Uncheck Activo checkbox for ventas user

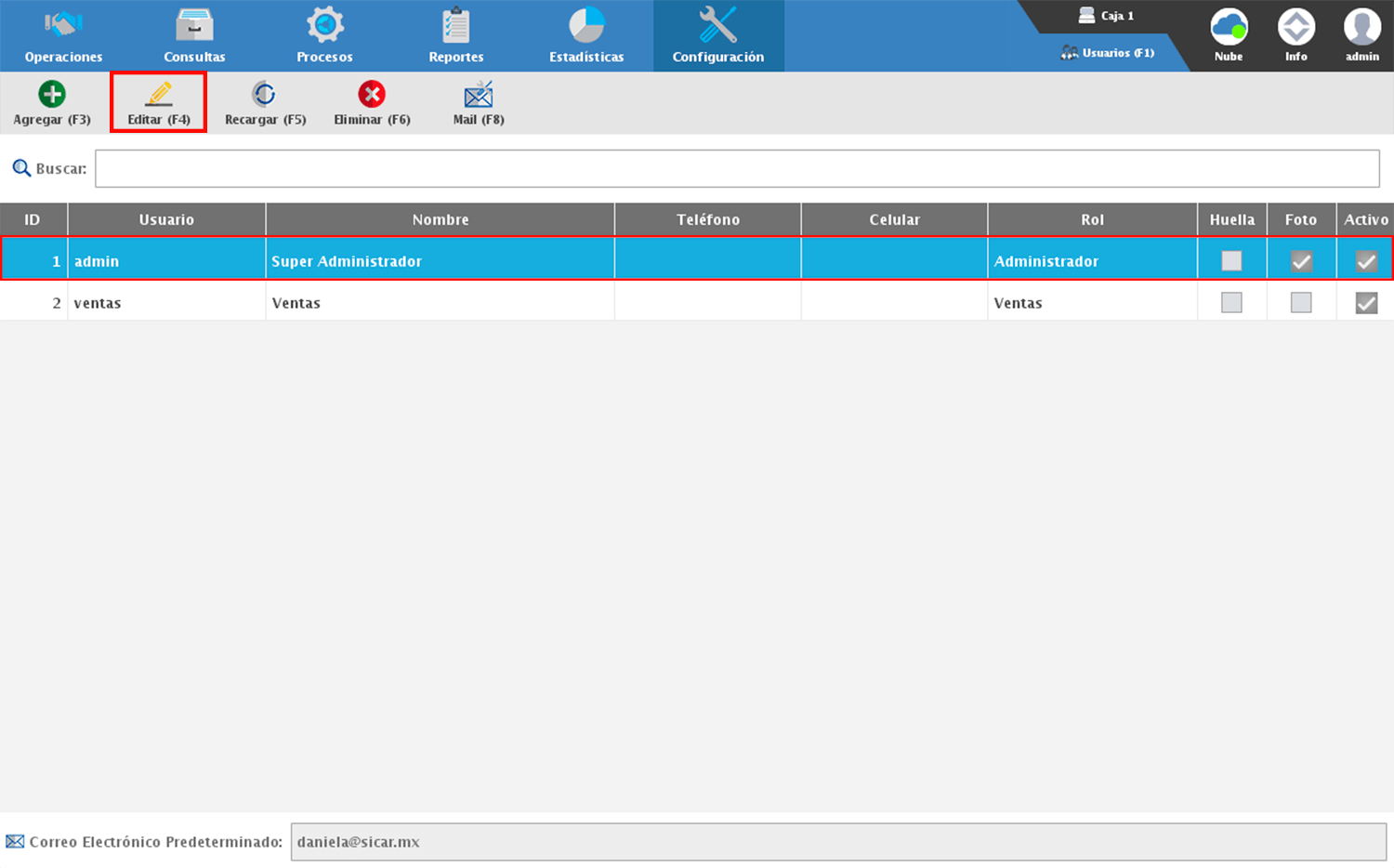coord(1366,303)
